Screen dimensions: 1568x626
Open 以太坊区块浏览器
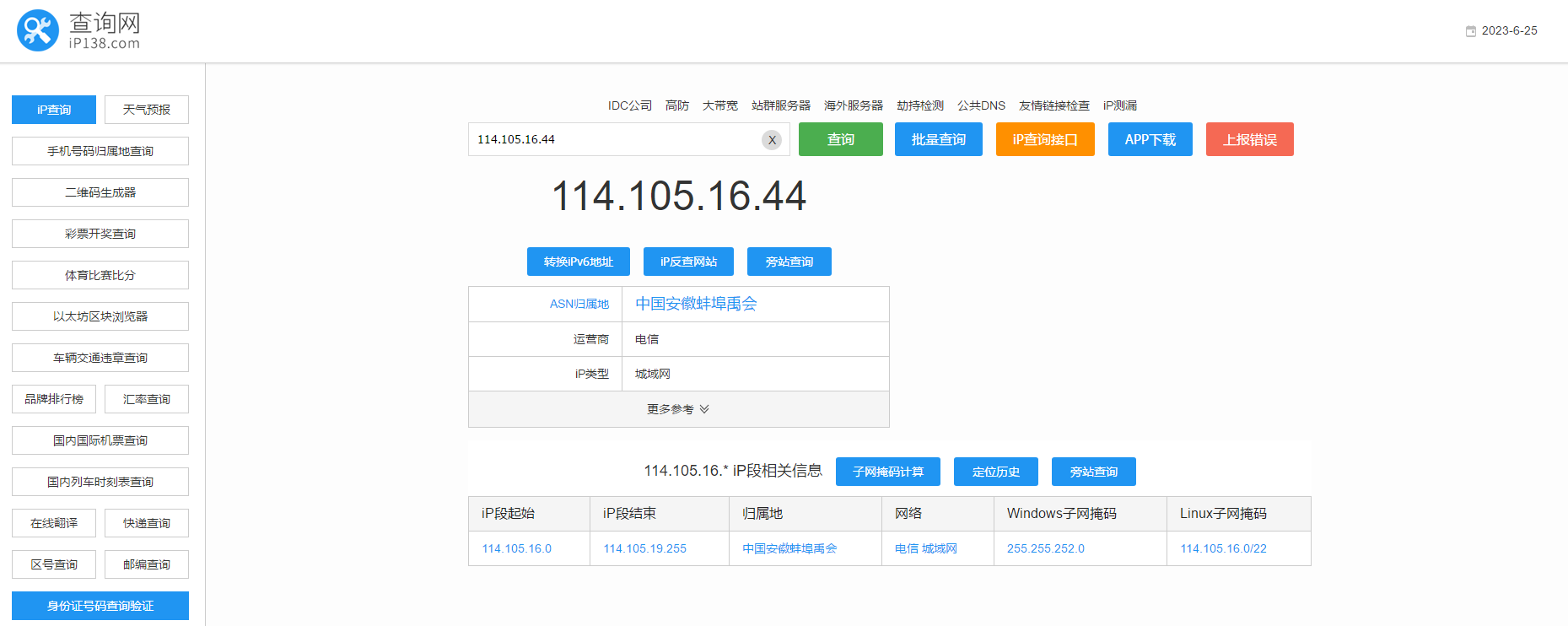coord(100,316)
